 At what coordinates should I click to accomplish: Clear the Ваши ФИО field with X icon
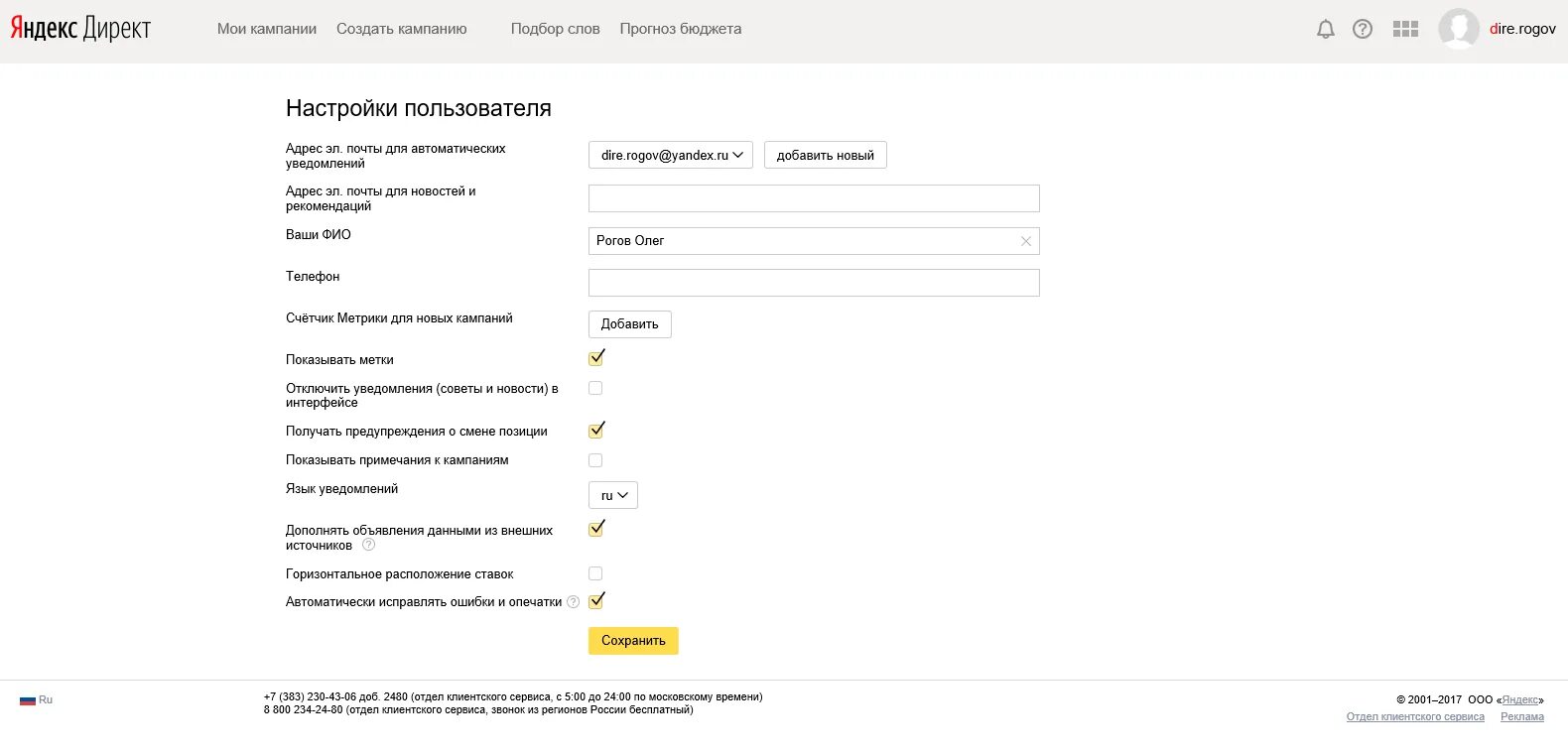point(1026,241)
